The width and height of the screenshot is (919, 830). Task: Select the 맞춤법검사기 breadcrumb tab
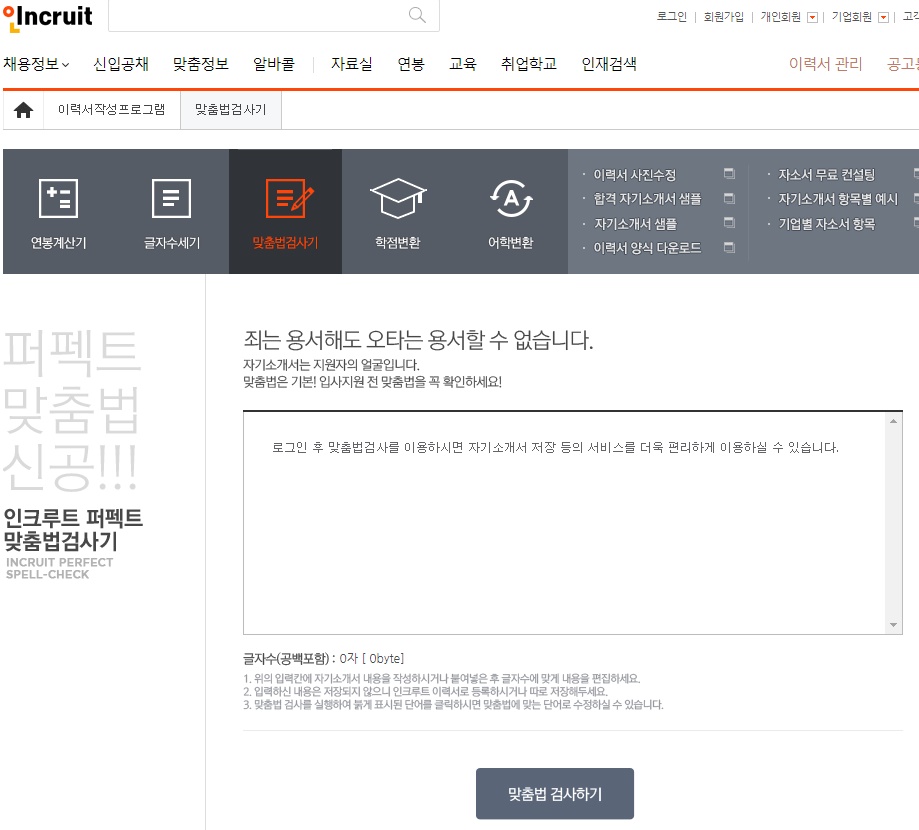[231, 110]
